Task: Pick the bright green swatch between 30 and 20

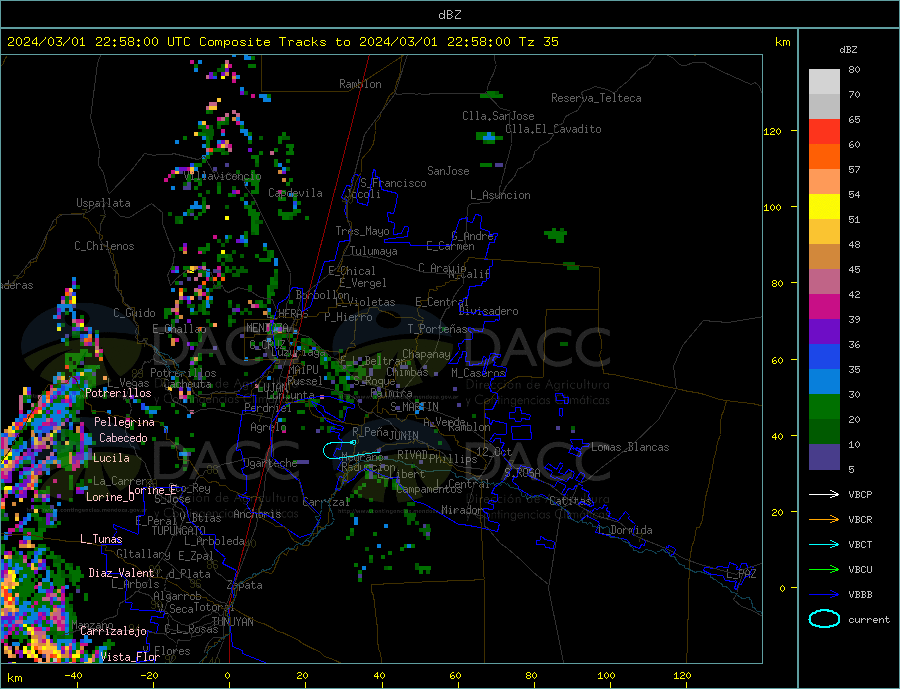Action: (x=824, y=407)
